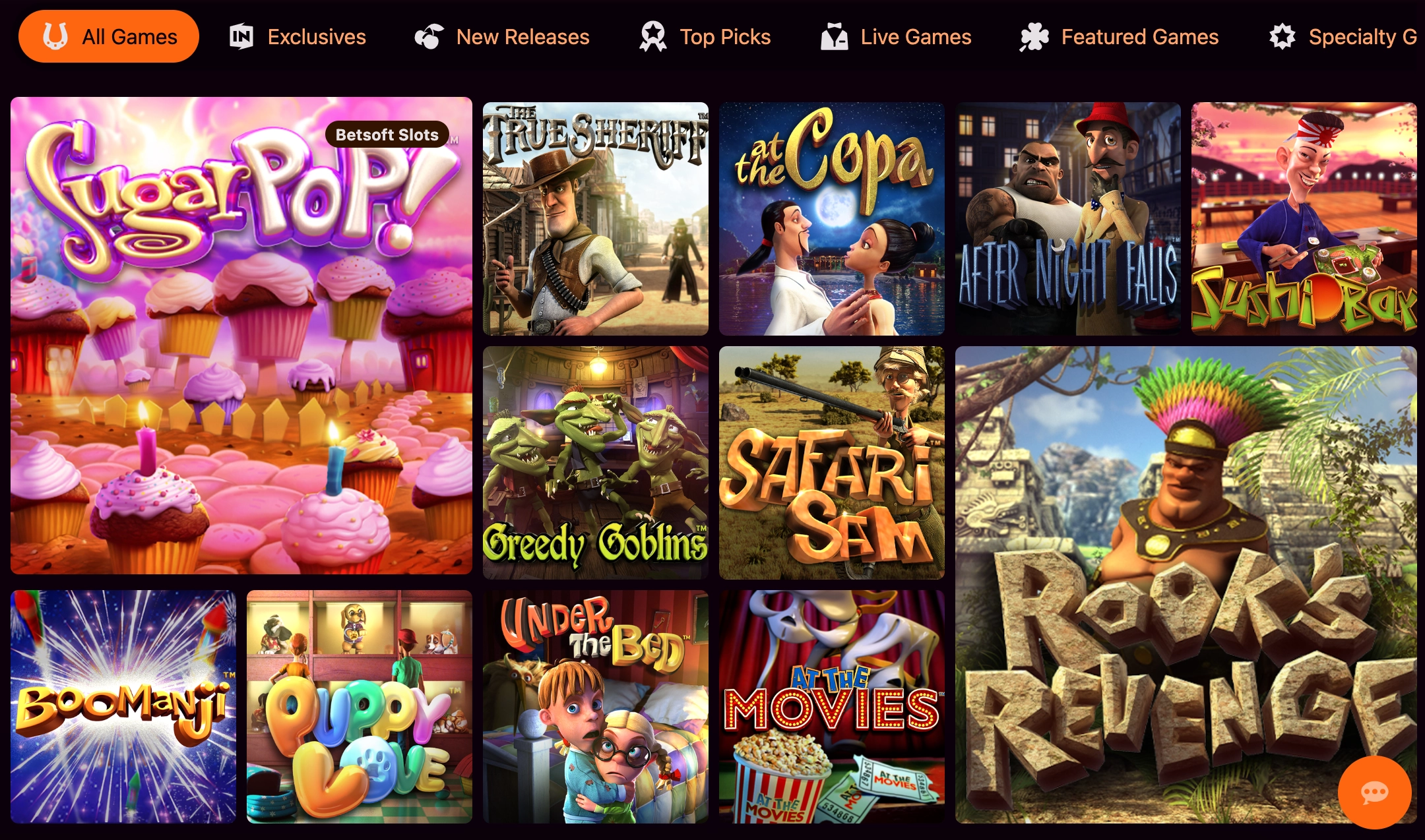The image size is (1425, 840).
Task: Click the award ribbon Top Picks icon
Action: [x=653, y=36]
